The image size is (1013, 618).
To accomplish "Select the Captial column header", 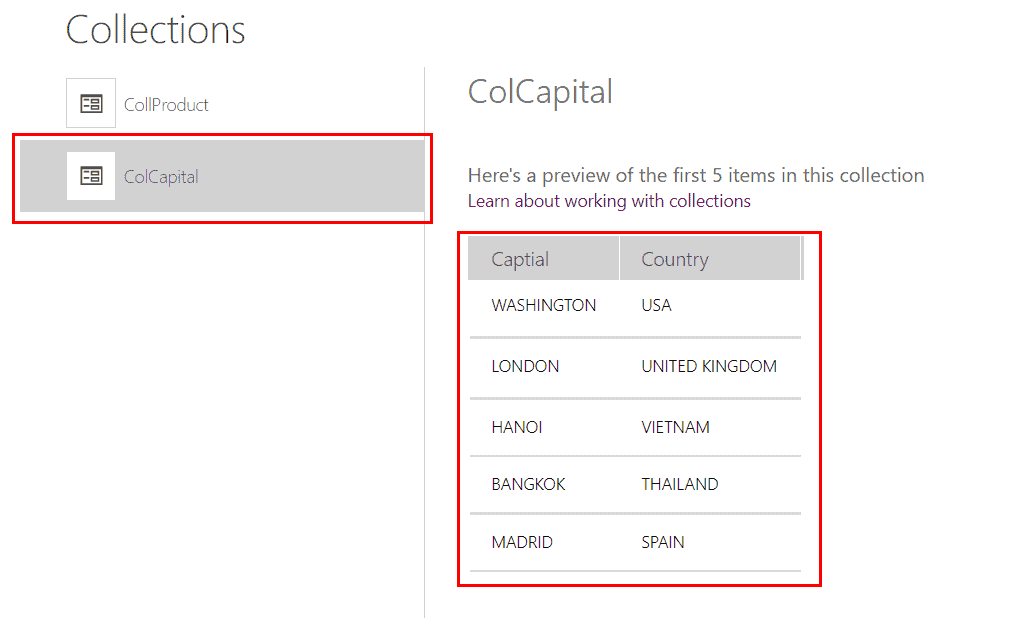I will (520, 258).
